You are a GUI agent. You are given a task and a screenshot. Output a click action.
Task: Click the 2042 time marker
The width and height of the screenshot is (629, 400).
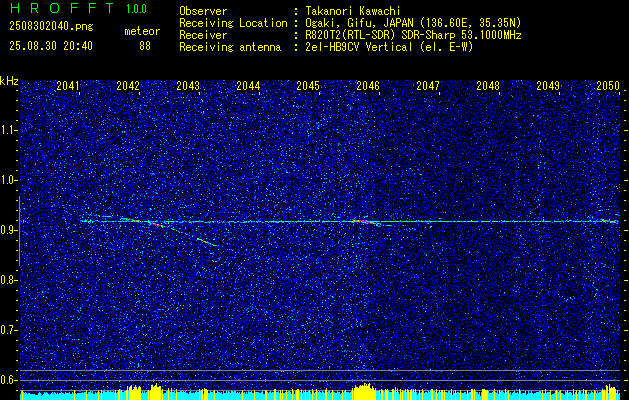pos(128,86)
